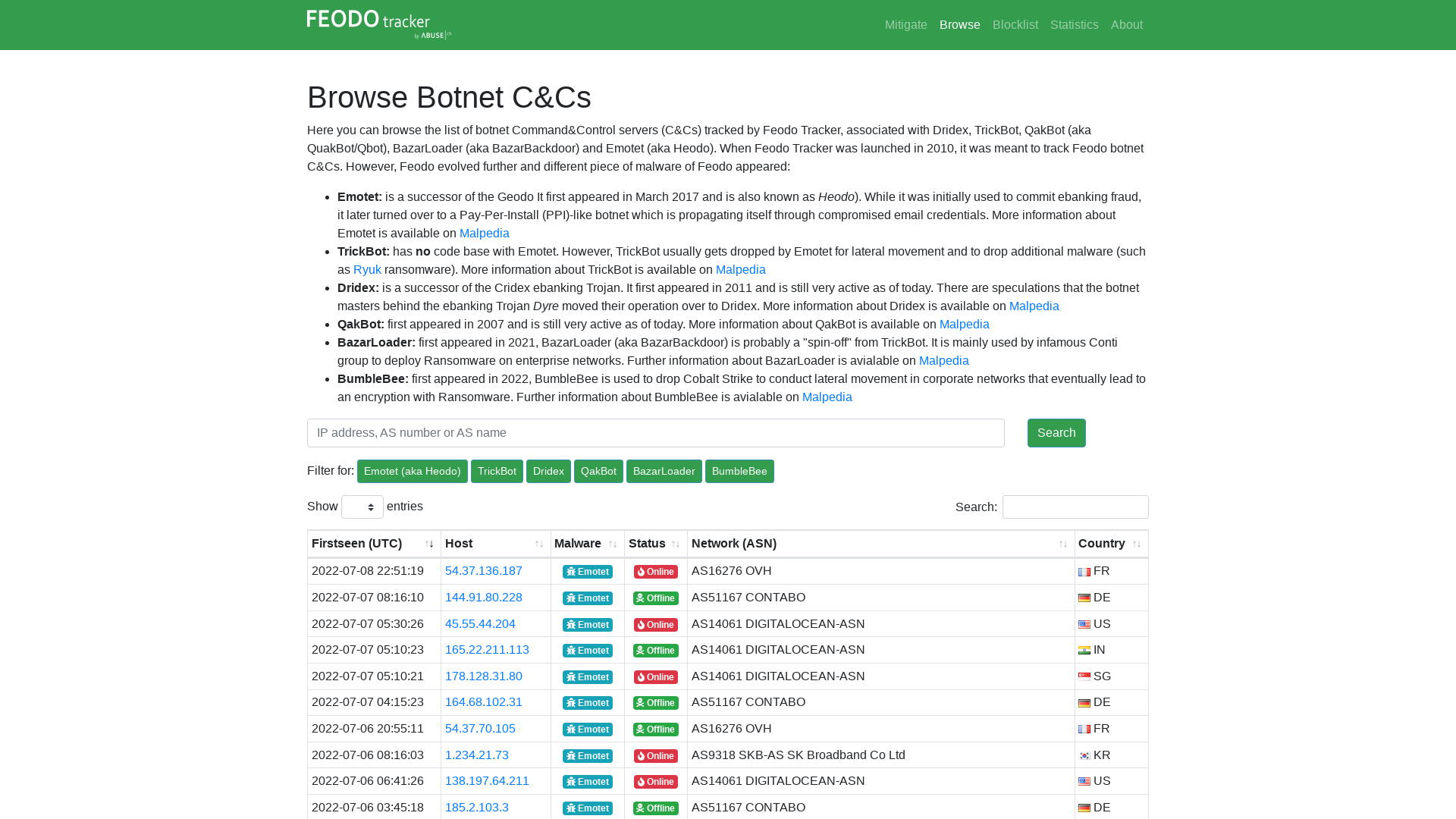Open Malpedia link for Emotet
This screenshot has width=1456, height=819.
pyautogui.click(x=484, y=234)
